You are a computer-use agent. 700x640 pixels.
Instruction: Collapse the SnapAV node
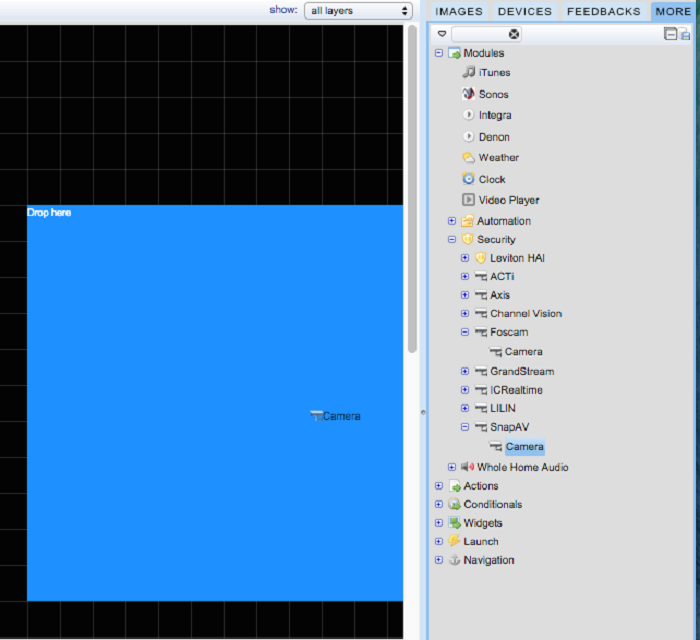(x=465, y=427)
